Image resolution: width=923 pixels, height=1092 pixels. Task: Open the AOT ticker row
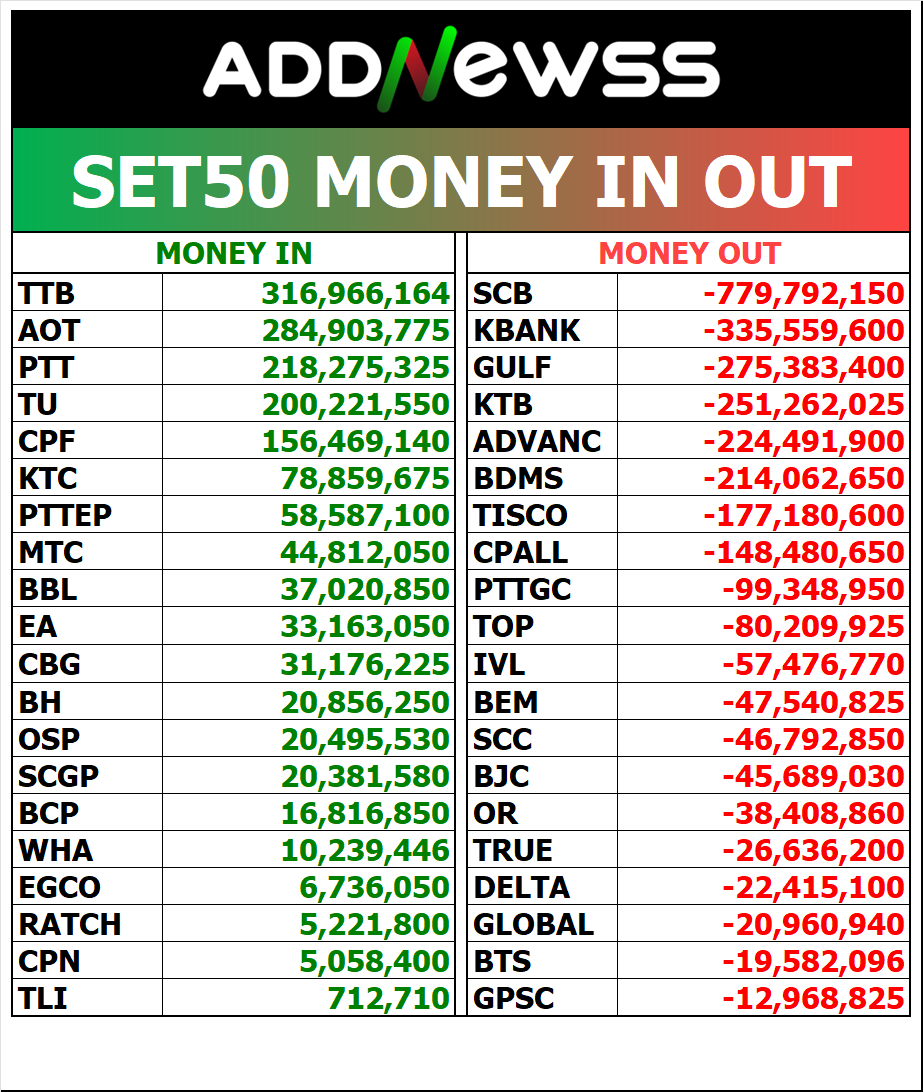(x=49, y=330)
